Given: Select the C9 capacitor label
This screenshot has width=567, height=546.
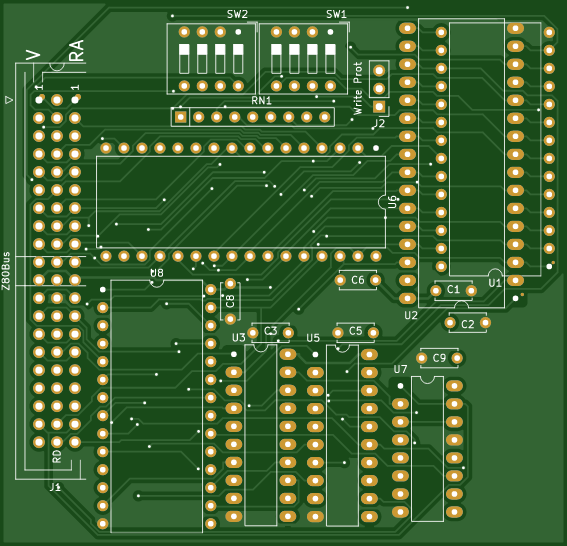Looking at the screenshot, I should (x=439, y=358).
